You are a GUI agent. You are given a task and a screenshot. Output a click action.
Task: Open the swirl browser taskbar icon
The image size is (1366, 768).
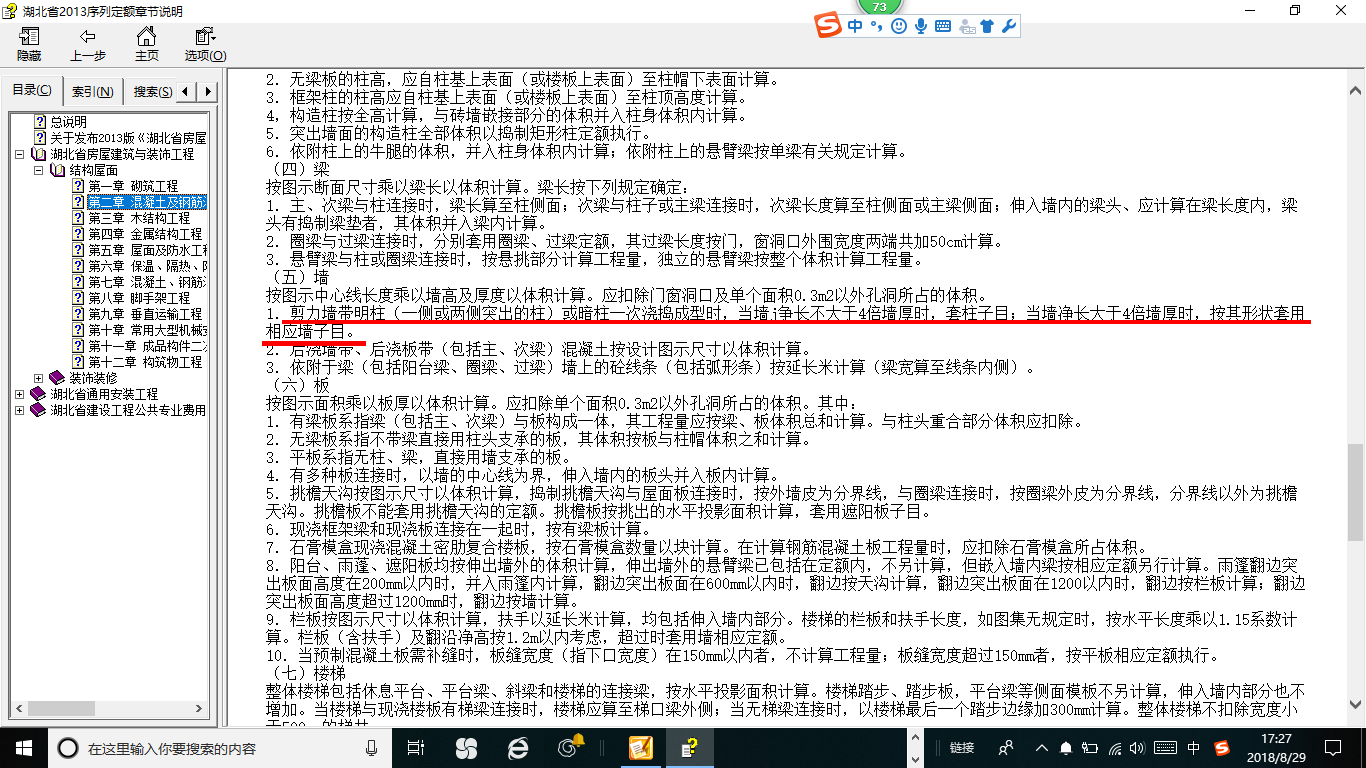coord(570,747)
